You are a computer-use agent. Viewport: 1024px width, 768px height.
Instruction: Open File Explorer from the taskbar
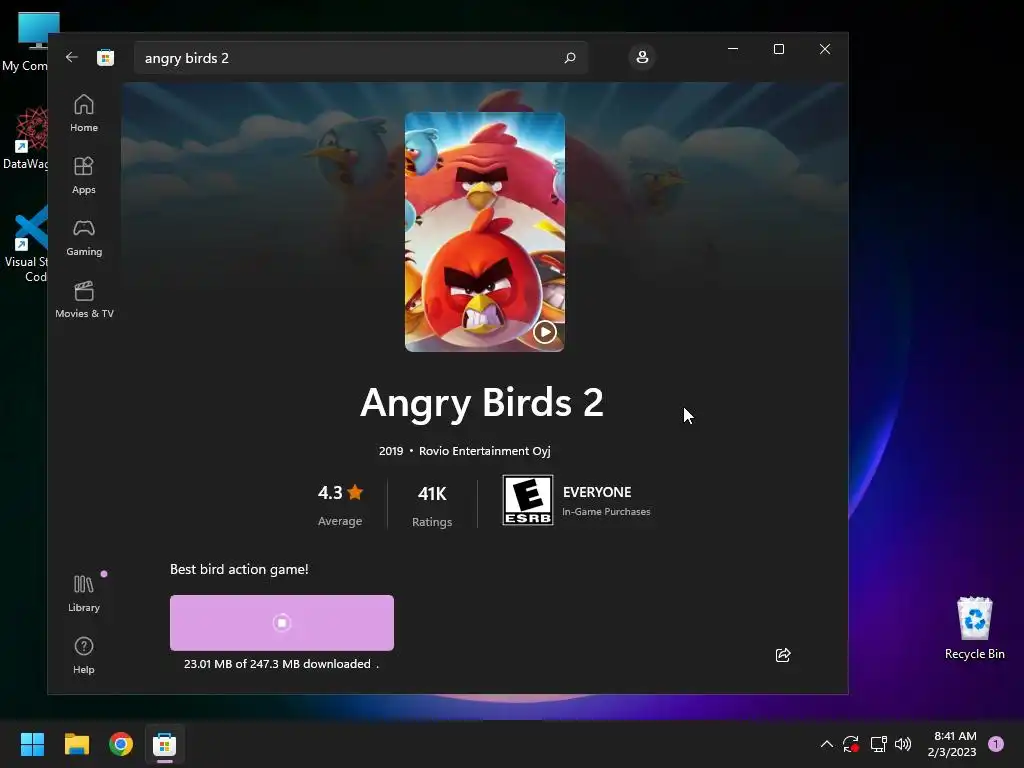tap(76, 744)
